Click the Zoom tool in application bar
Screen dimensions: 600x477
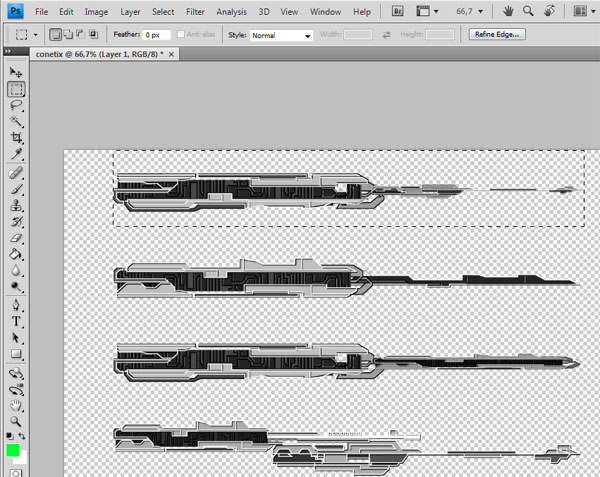coord(528,11)
